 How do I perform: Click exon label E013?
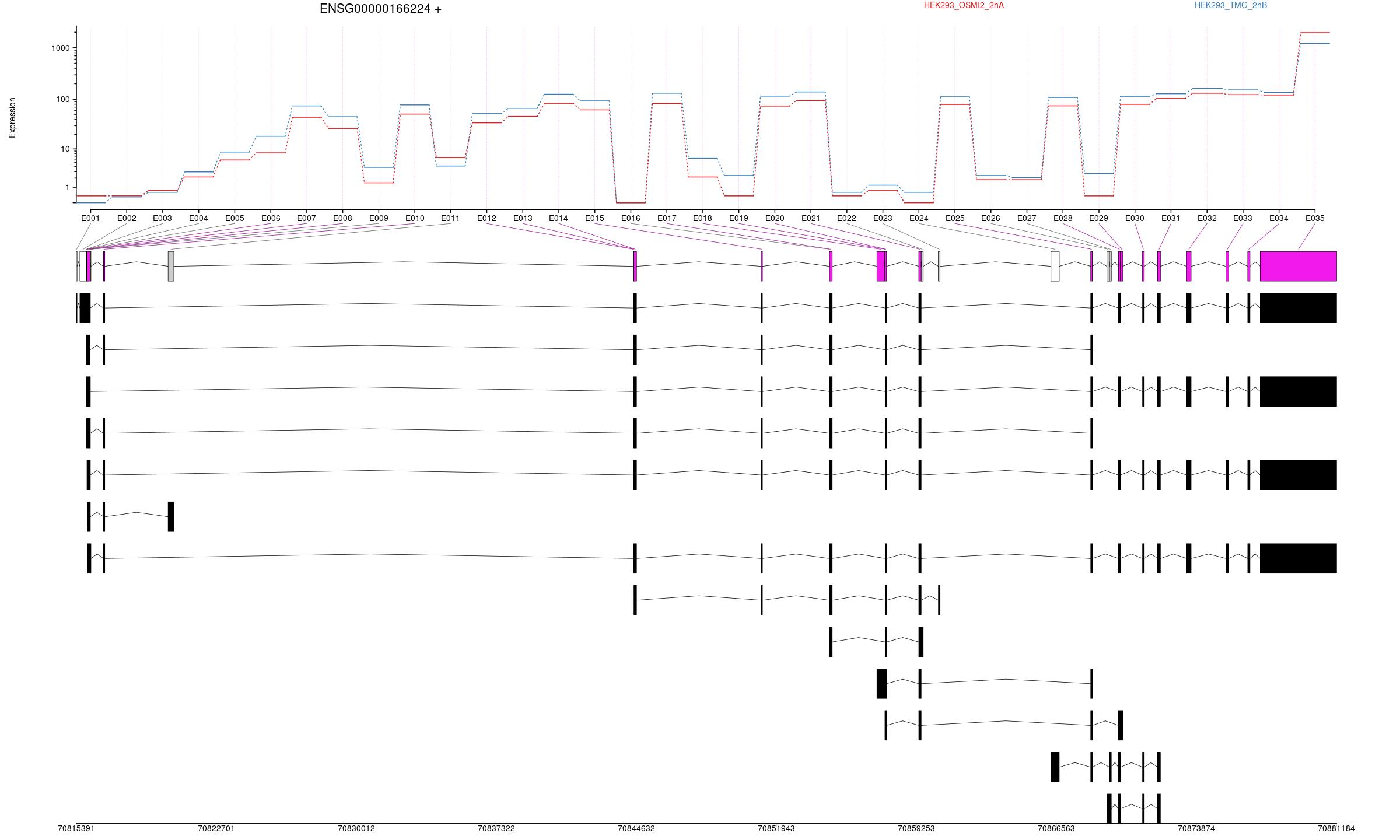tap(523, 218)
